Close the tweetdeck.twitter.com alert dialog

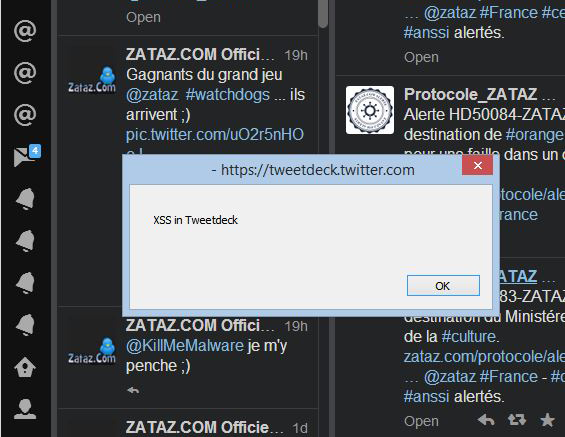478,165
